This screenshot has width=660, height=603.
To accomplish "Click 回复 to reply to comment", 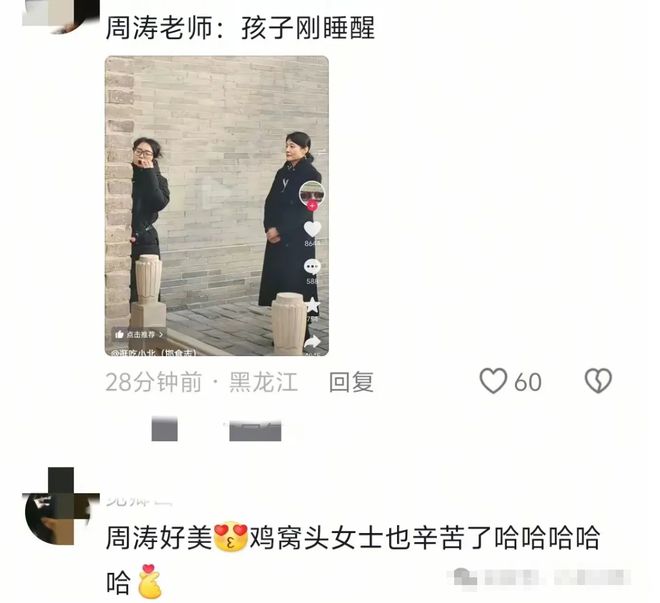I will (351, 382).
